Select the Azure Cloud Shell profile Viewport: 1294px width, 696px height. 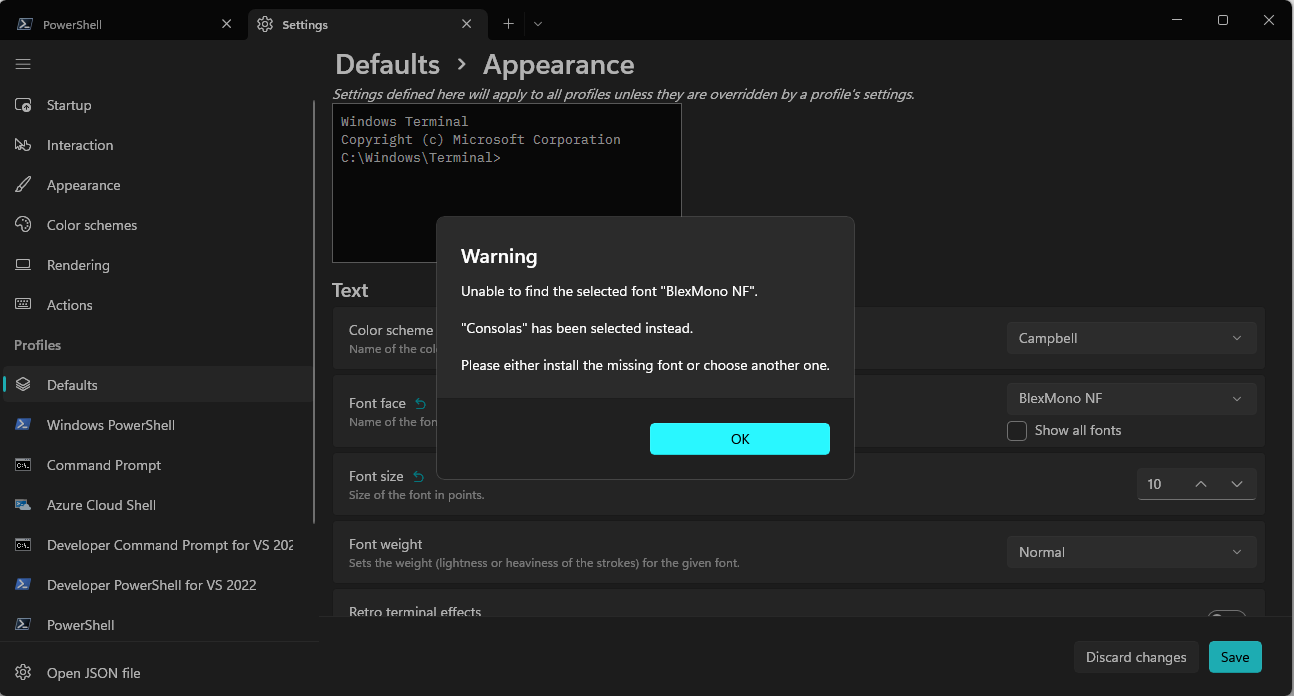coord(157,505)
